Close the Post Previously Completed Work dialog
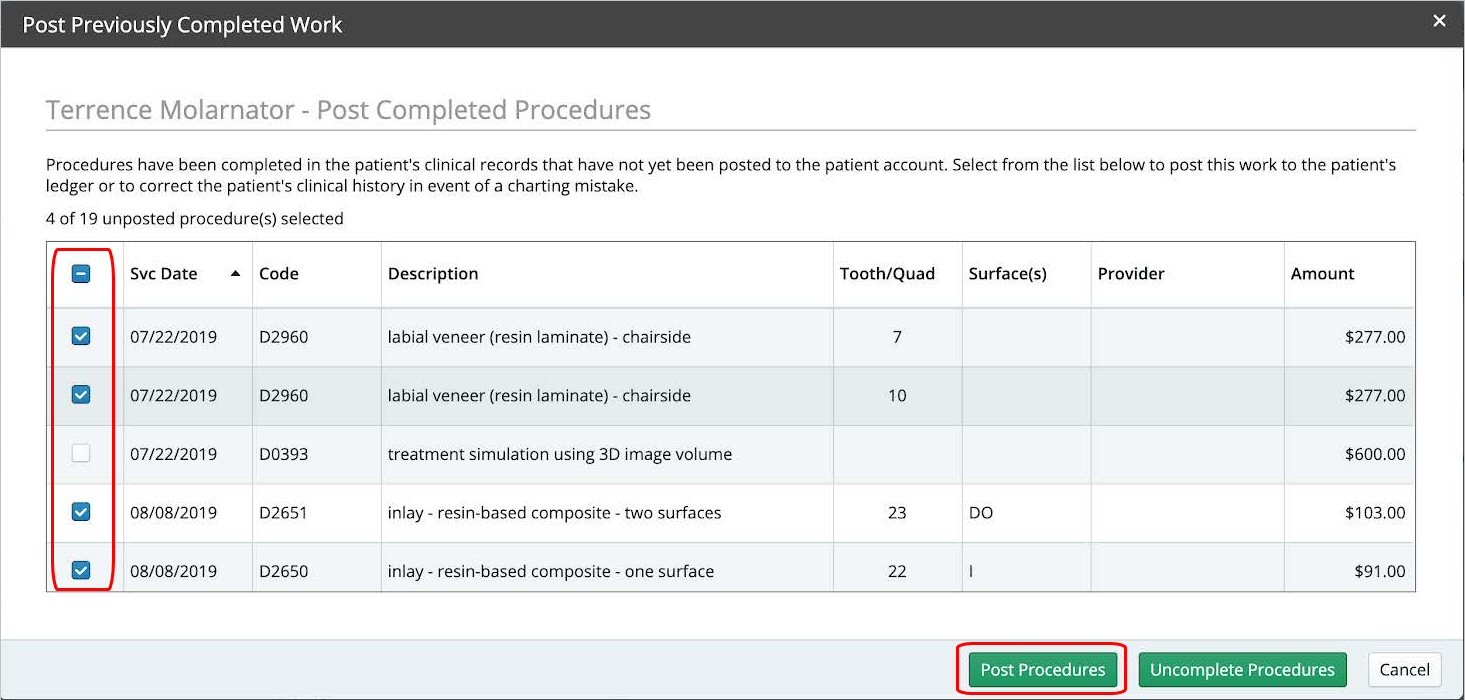This screenshot has height=700, width=1465. click(1439, 21)
